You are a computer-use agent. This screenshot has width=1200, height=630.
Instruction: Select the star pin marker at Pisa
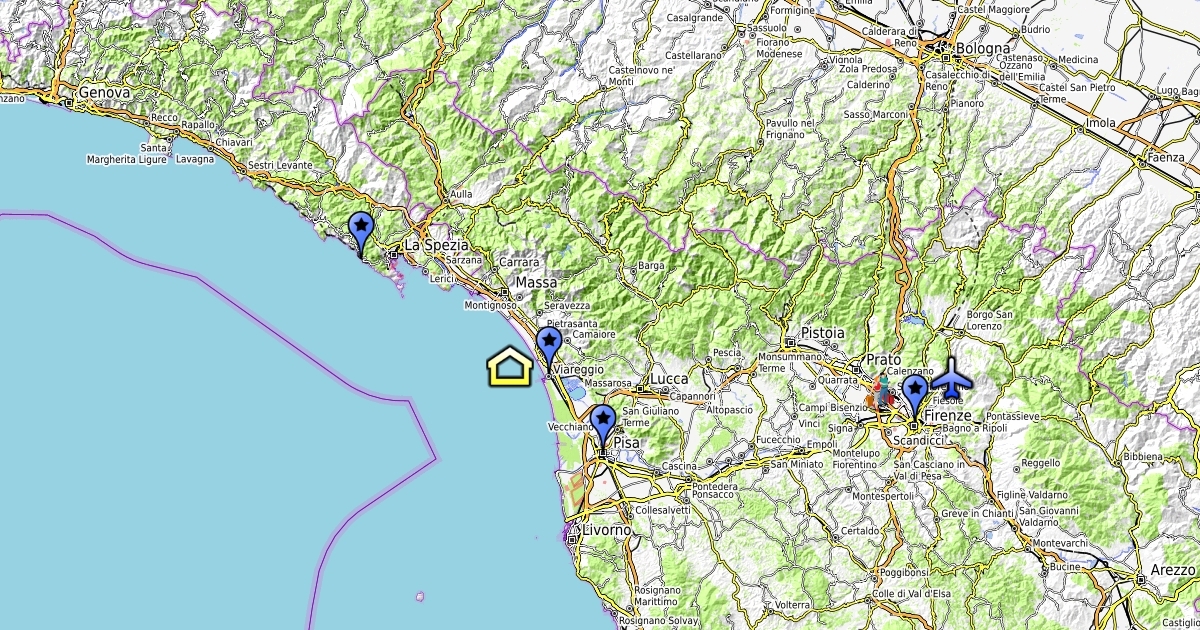603,424
